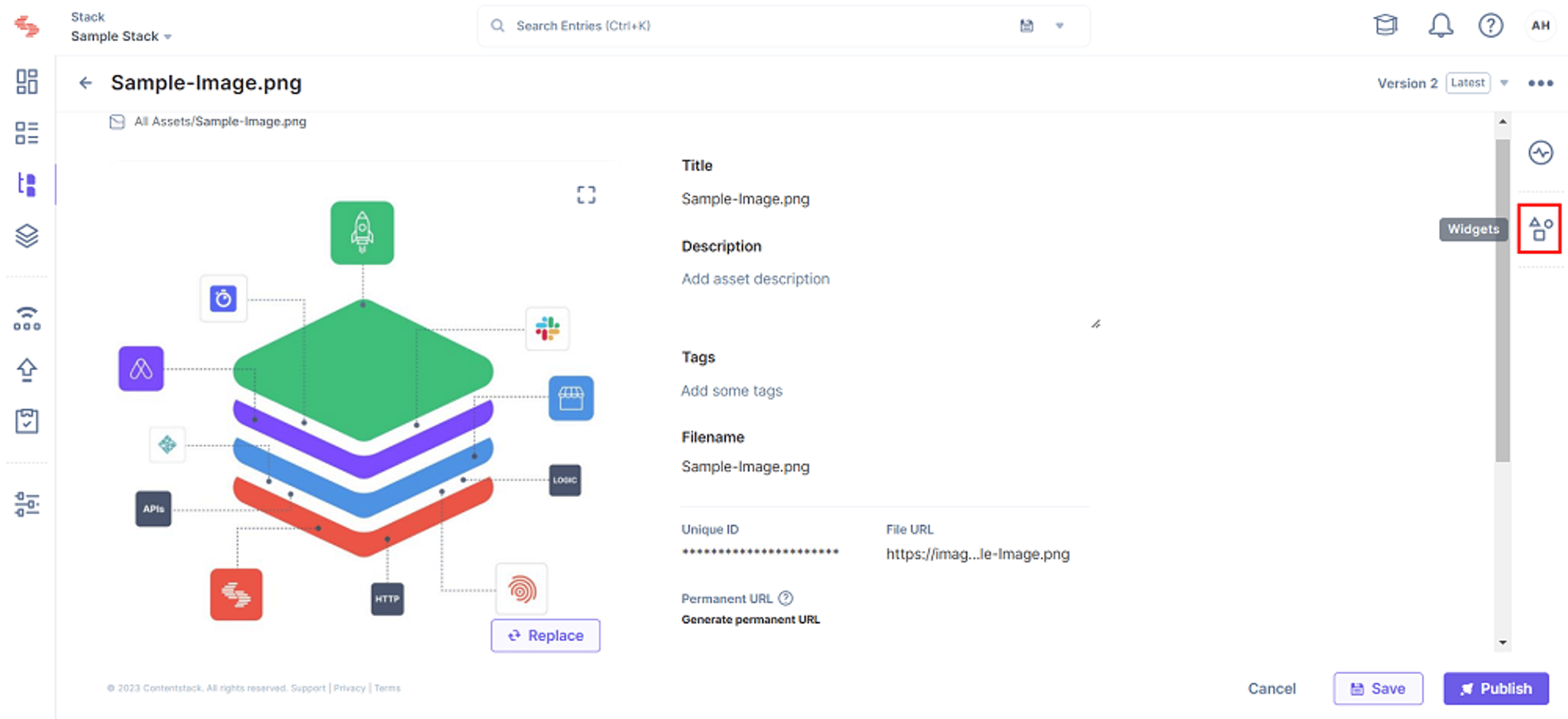Edit the Title field
The width and height of the screenshot is (1568, 719).
[x=745, y=199]
